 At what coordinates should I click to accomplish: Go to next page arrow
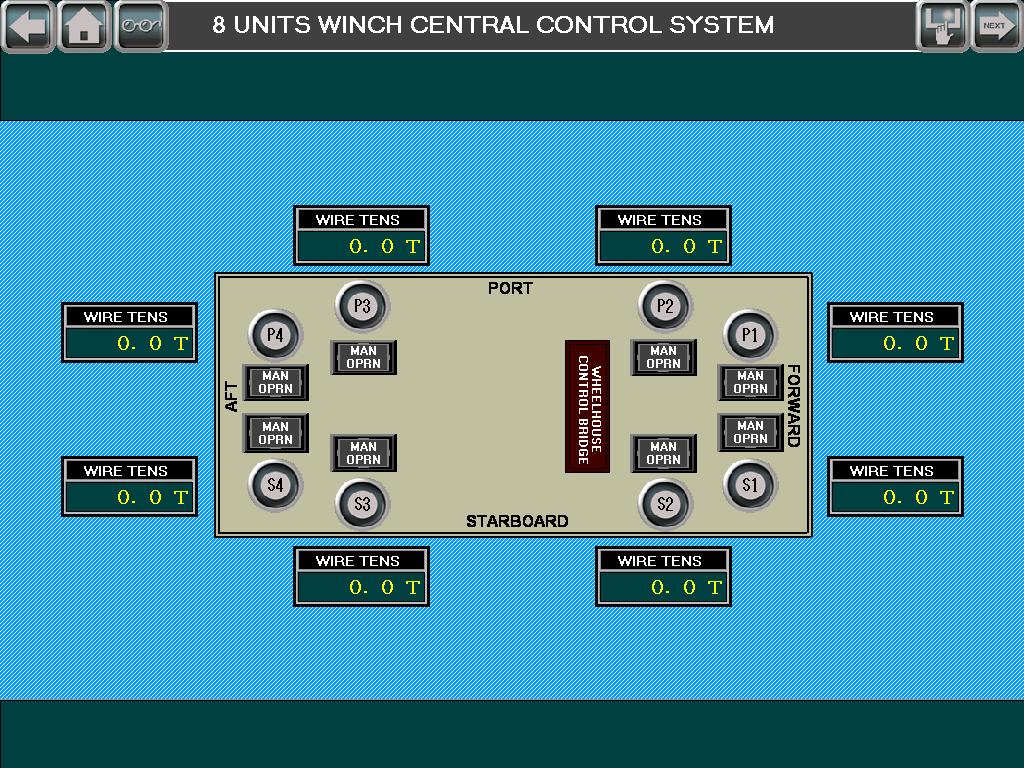point(997,26)
